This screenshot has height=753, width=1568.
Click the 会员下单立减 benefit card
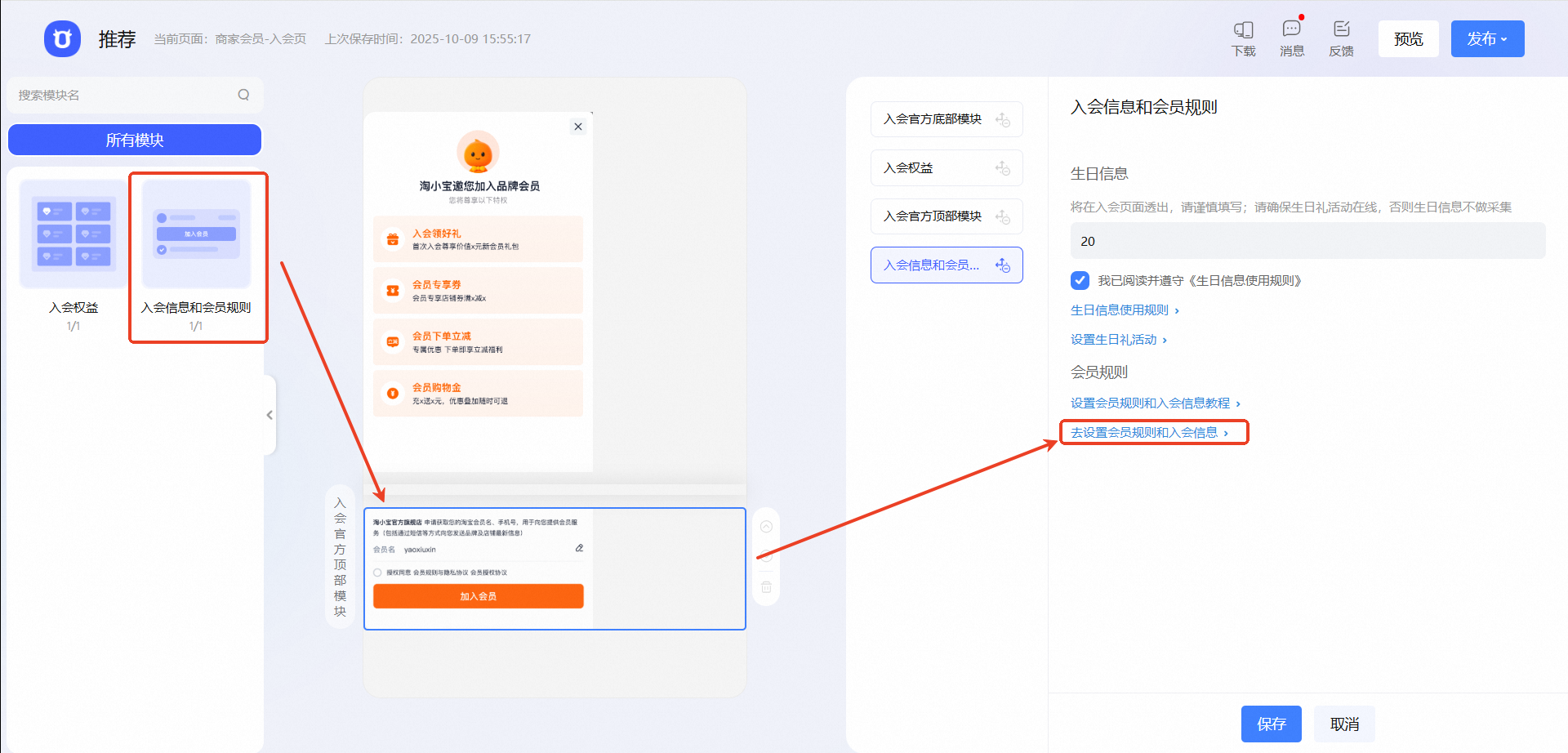(478, 342)
